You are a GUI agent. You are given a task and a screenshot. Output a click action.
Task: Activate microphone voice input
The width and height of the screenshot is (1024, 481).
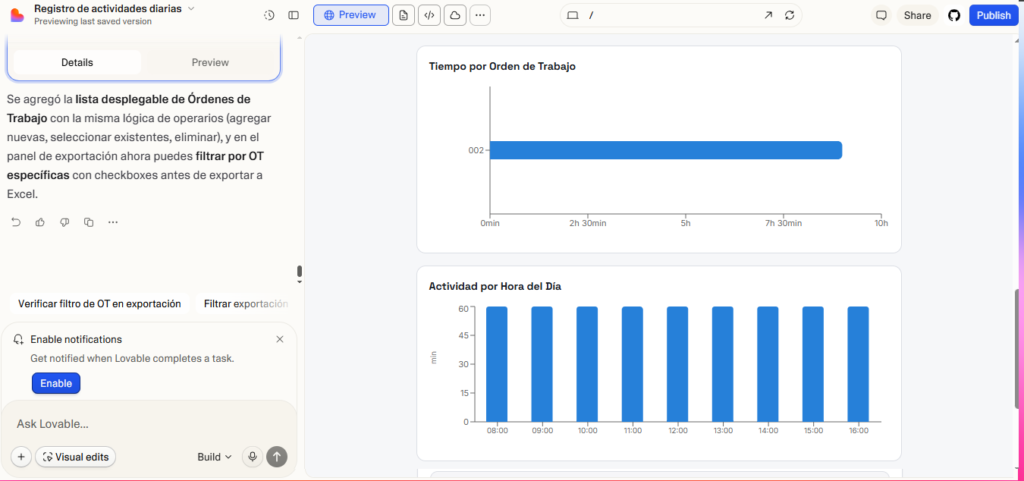click(252, 457)
